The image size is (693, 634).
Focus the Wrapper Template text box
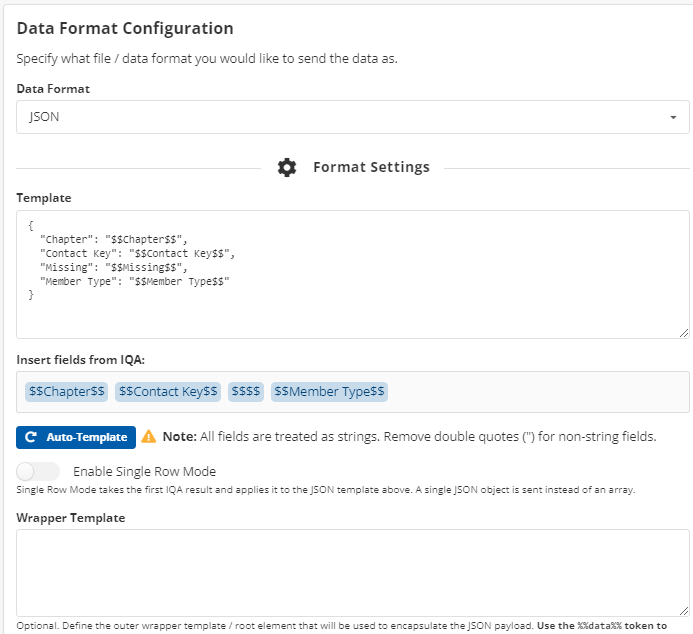point(352,573)
